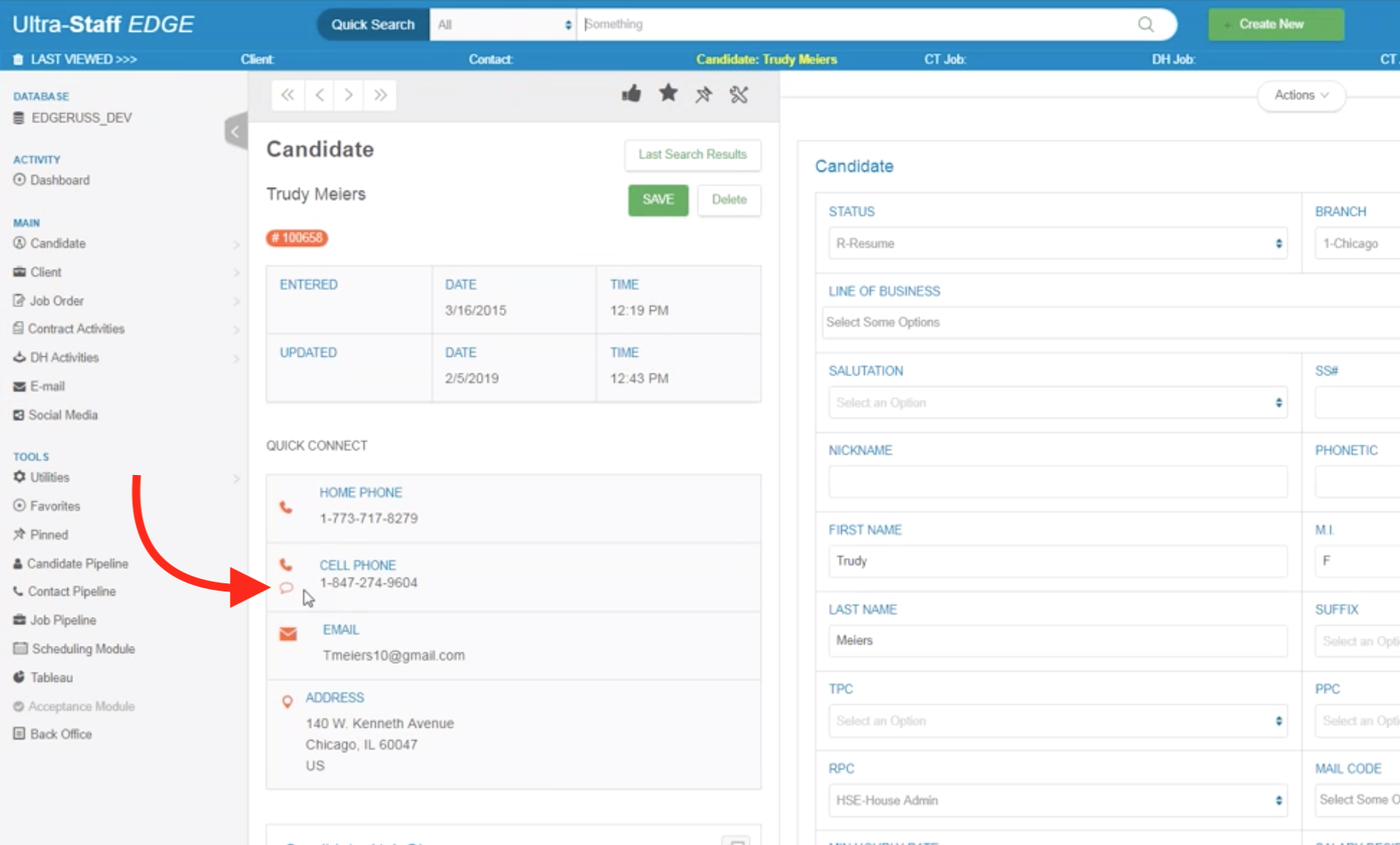
Task: Click the quick search magnifier icon
Action: (1146, 25)
